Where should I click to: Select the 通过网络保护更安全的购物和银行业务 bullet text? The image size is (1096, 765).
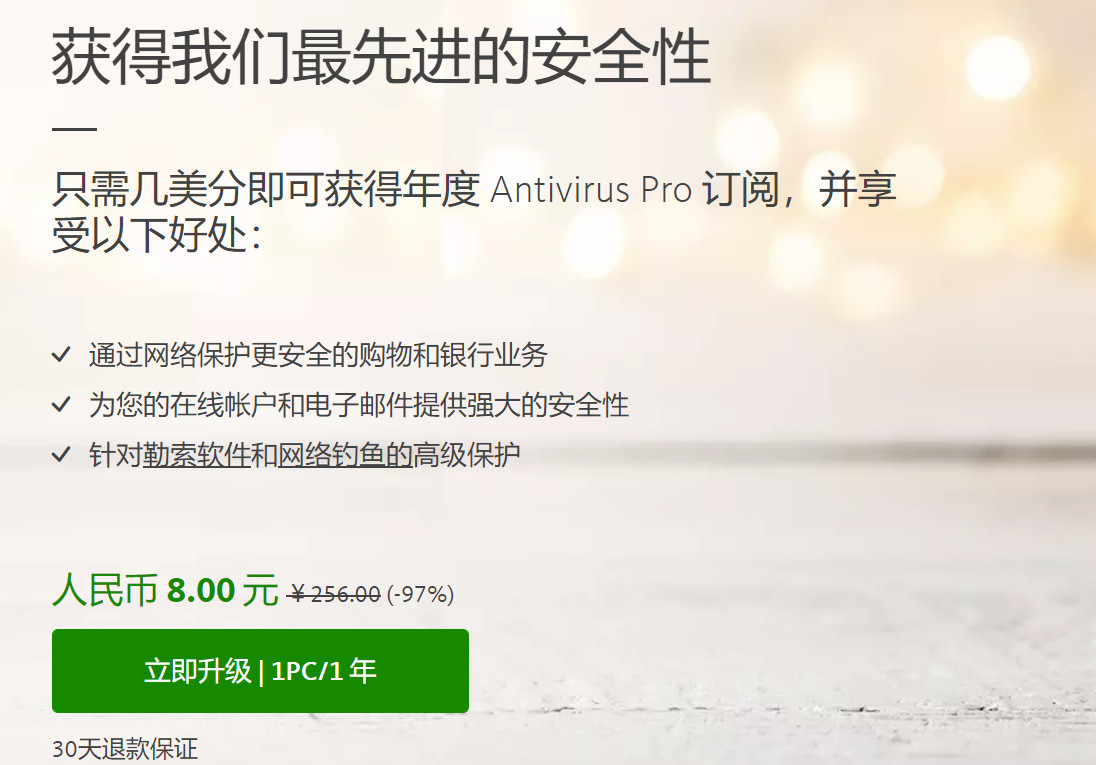point(318,355)
